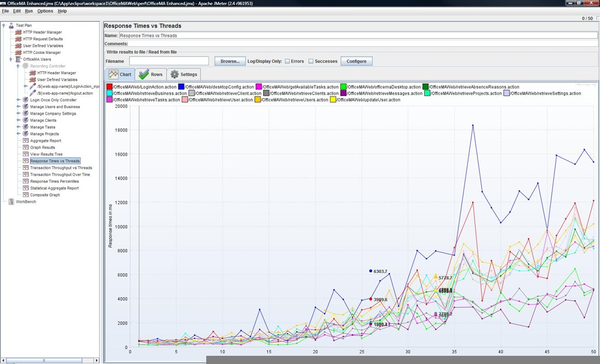
Task: Click the logout.action sampler pipette icon
Action: (33, 93)
